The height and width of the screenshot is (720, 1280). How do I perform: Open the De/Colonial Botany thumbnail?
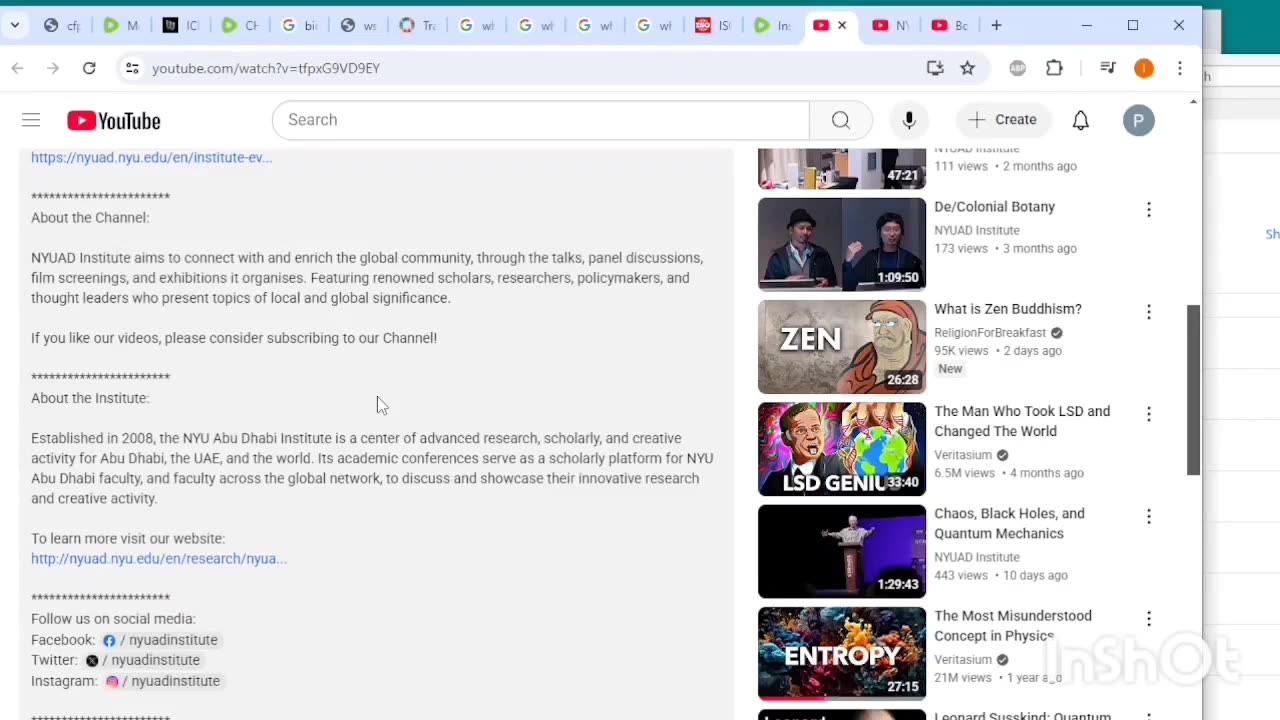click(x=842, y=244)
